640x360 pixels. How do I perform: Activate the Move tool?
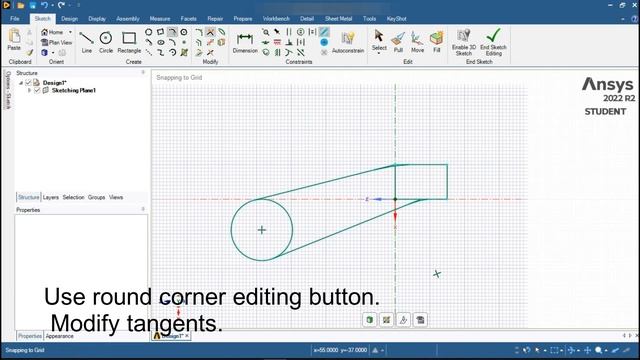417,42
